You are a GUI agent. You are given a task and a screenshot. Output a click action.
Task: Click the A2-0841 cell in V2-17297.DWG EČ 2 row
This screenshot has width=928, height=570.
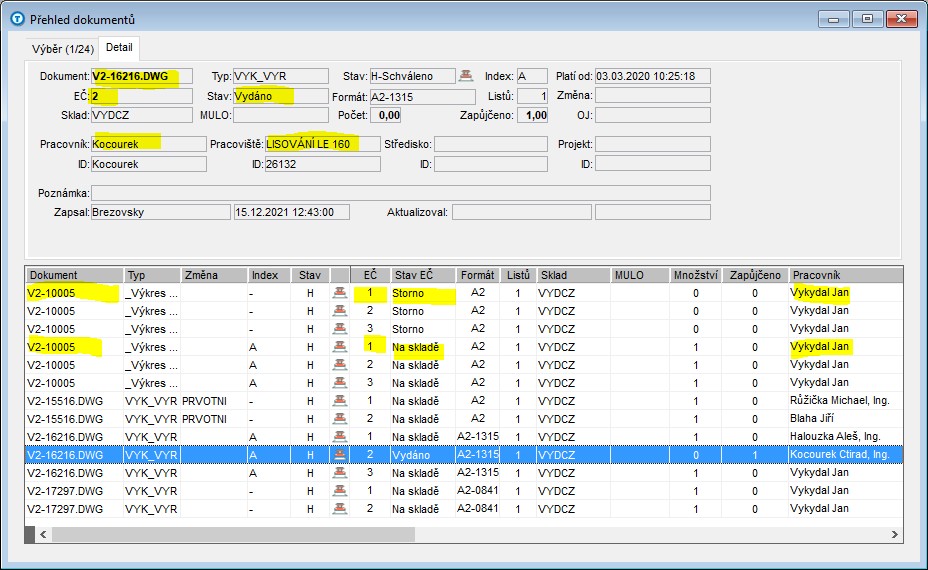click(x=478, y=508)
